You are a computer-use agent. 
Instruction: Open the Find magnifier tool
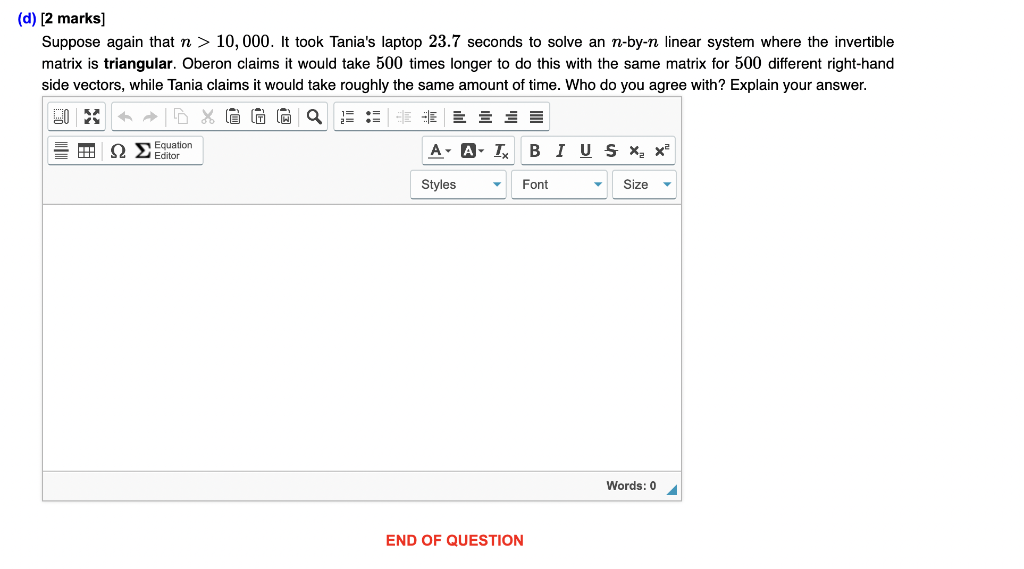point(314,117)
